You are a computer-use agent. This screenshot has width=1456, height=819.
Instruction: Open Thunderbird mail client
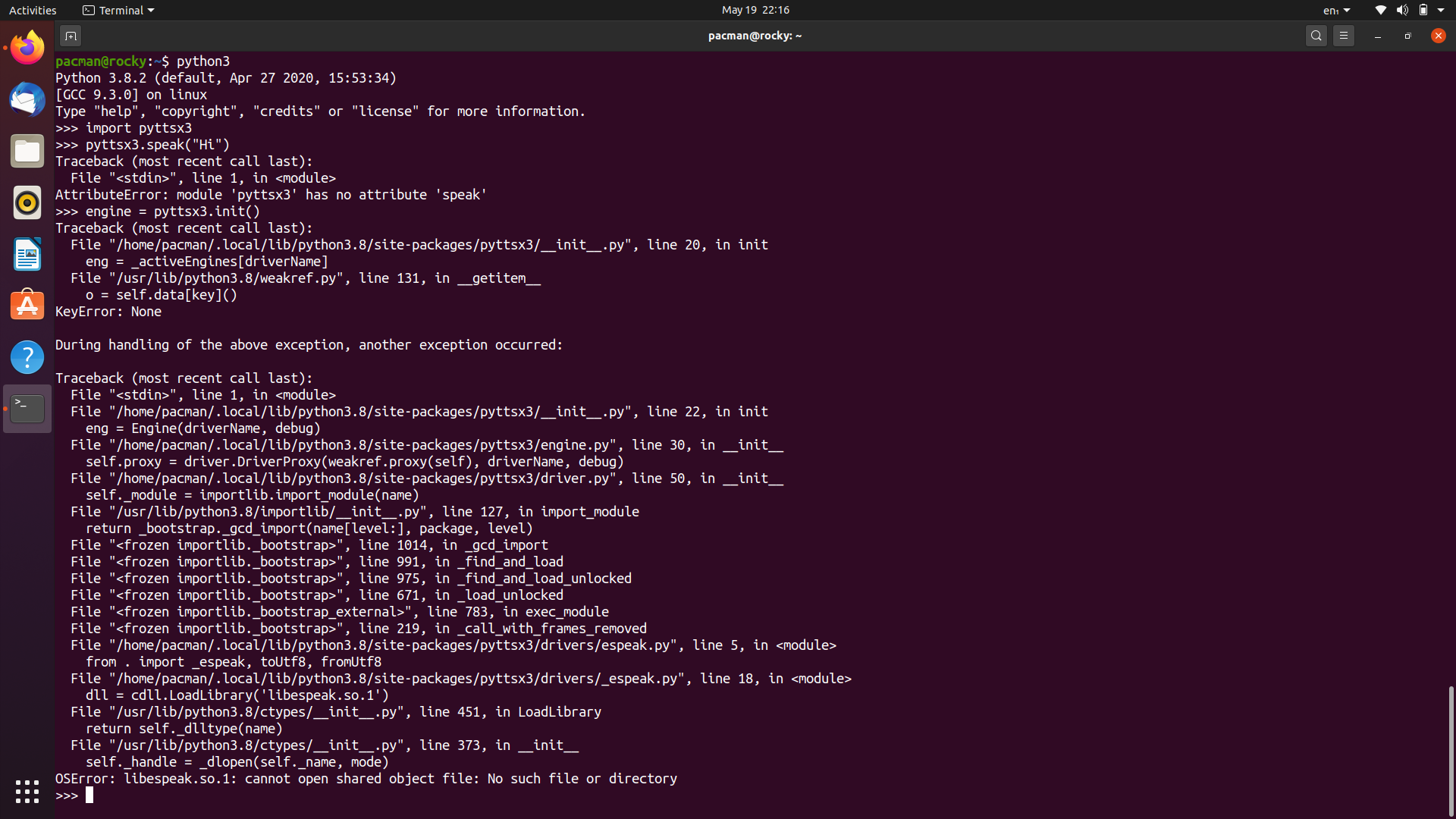pyautogui.click(x=27, y=99)
